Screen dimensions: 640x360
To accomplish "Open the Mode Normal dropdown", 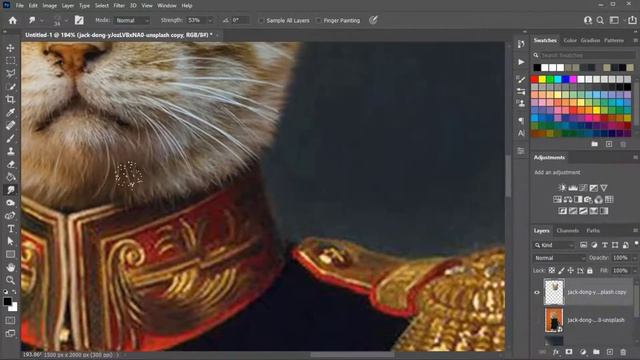I will 133,20.
